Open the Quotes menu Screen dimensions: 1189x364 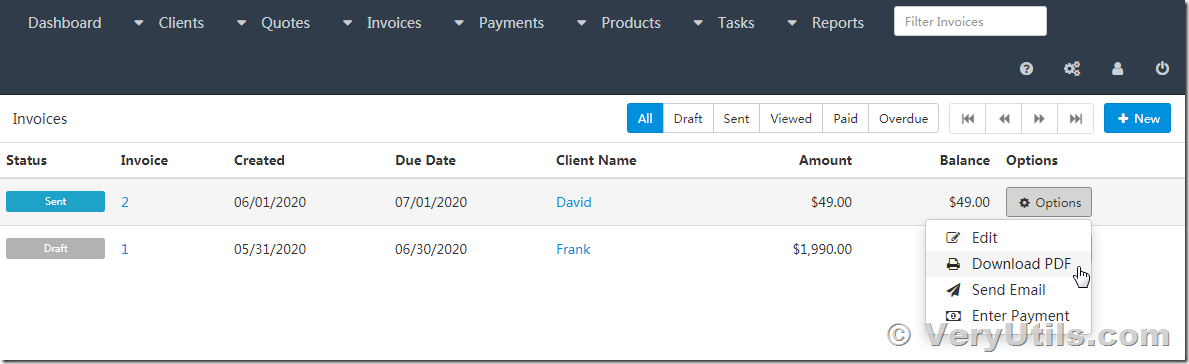(286, 23)
